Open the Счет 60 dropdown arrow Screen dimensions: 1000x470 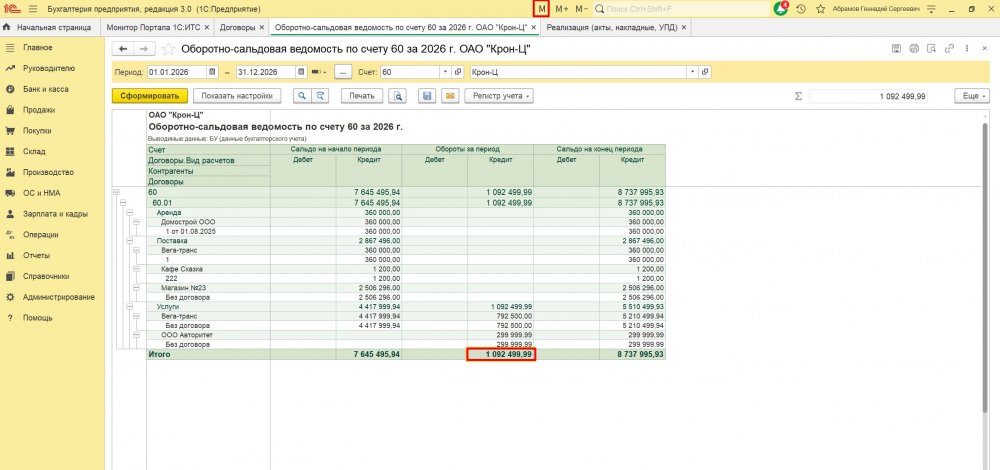point(445,72)
